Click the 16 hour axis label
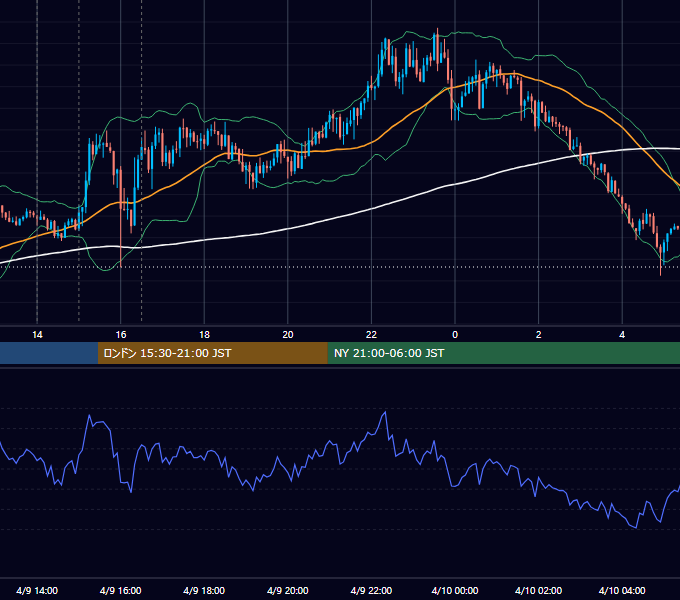 (x=121, y=335)
